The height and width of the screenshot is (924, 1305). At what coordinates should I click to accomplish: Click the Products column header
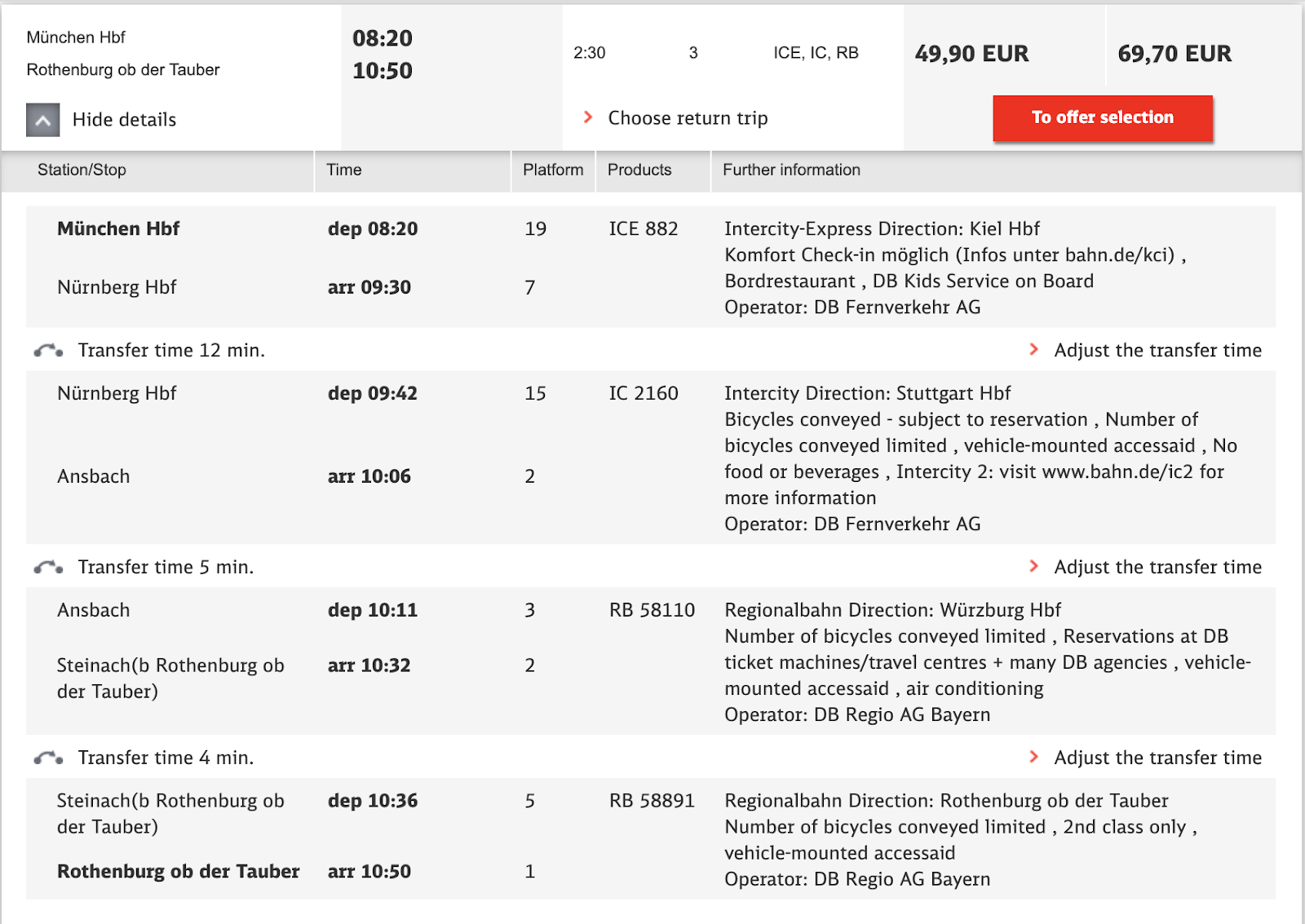pyautogui.click(x=639, y=170)
